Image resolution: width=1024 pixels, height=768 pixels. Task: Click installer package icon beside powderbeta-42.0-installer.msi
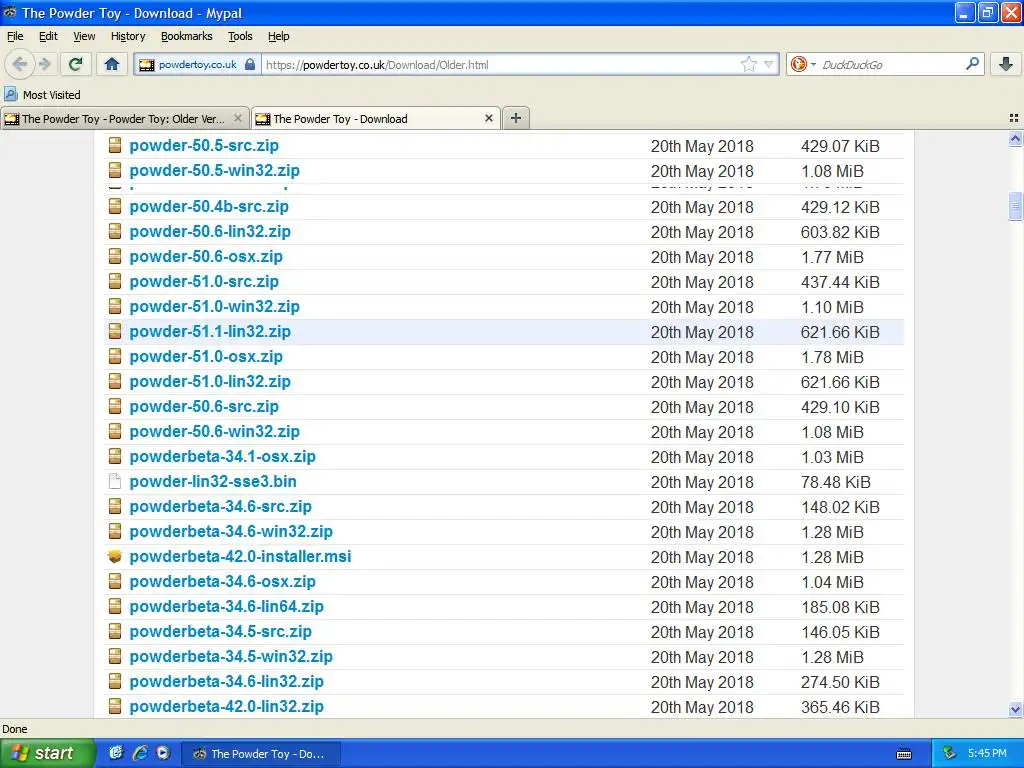tap(115, 556)
